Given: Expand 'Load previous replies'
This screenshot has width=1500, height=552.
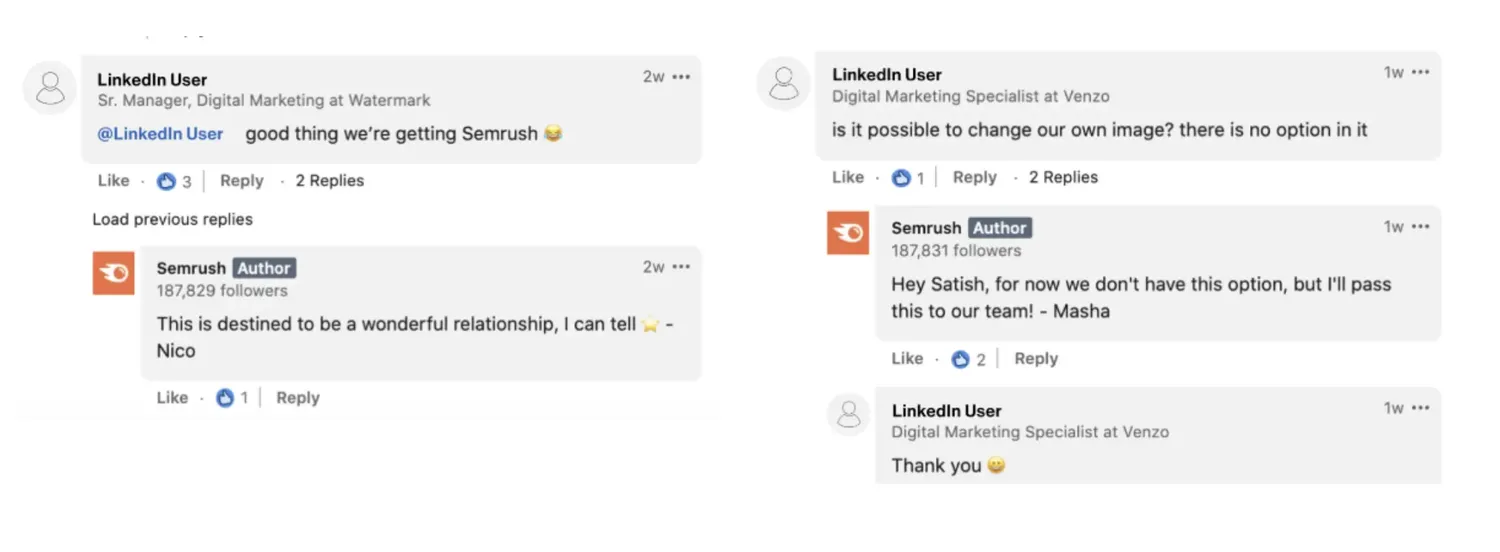Looking at the screenshot, I should coord(172,219).
